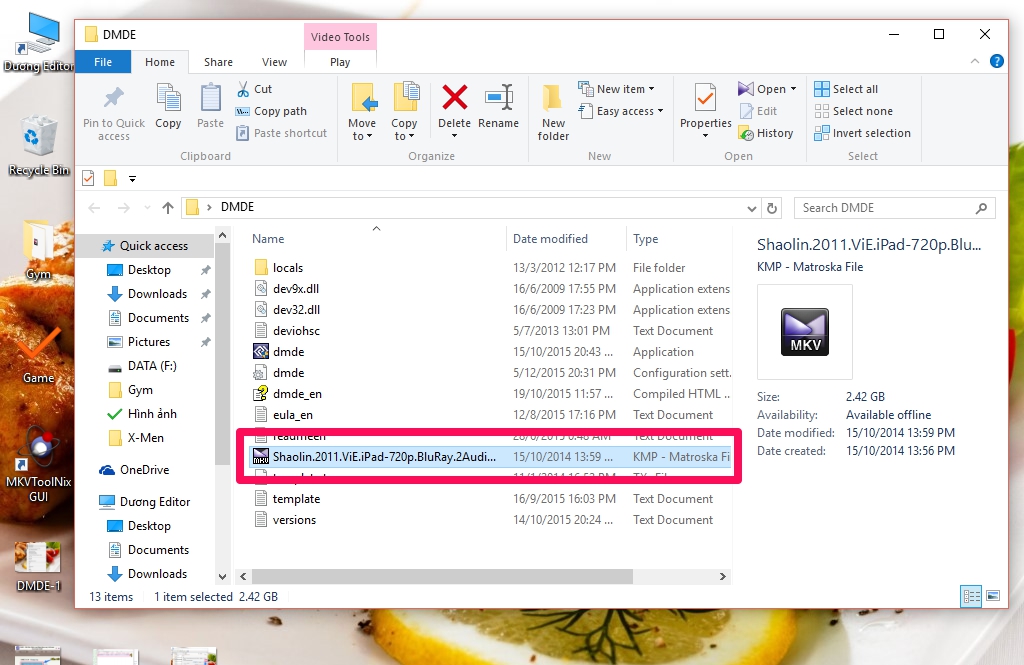The width and height of the screenshot is (1024, 665).
Task: Click the Copy ribbon button
Action: coord(168,106)
